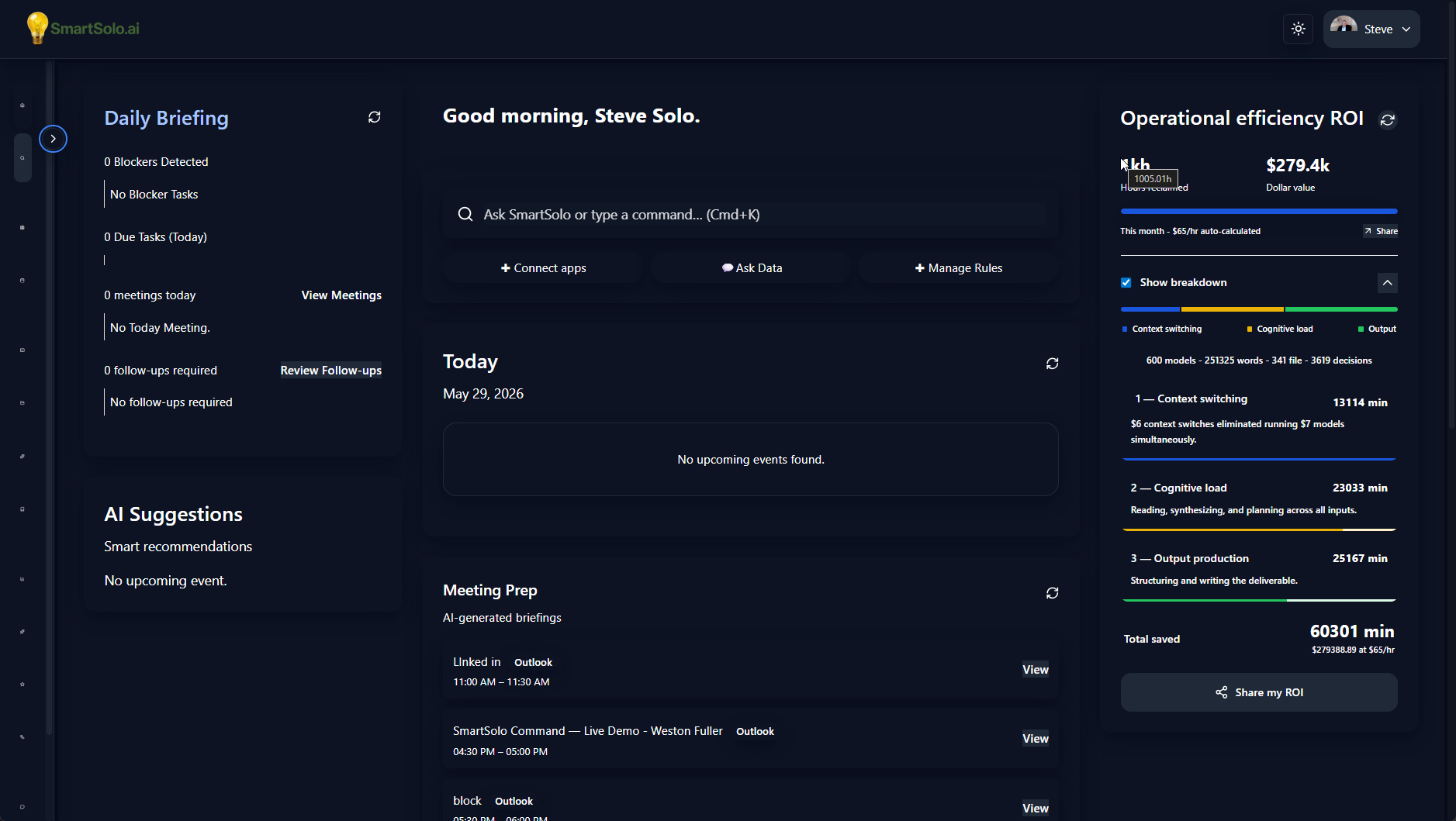View SmartSolo Command Live Demo briefing
Image resolution: width=1456 pixels, height=821 pixels.
tap(1035, 739)
